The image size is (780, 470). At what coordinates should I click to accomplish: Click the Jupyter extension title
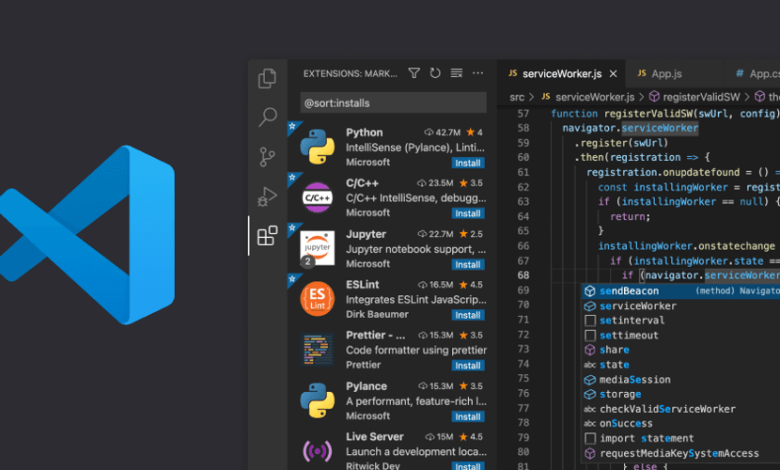point(366,234)
